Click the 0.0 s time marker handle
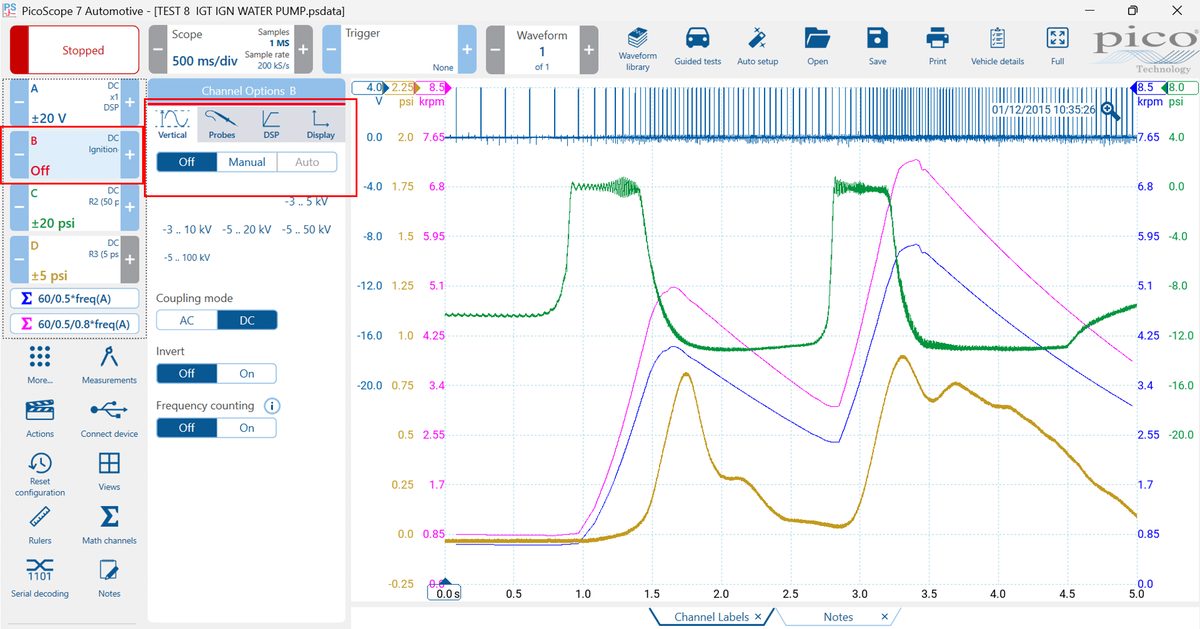 pyautogui.click(x=446, y=593)
